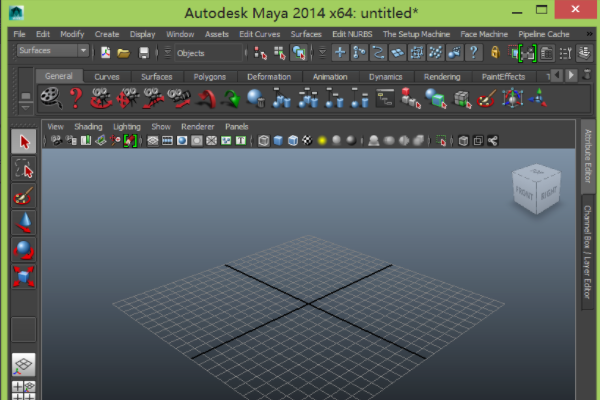
Task: Click the film reel shelf icon
Action: 51,98
